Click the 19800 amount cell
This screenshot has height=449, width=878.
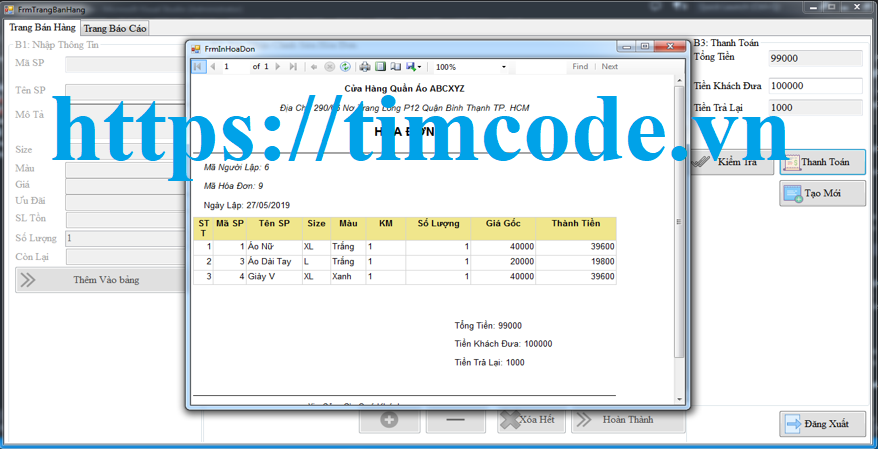click(x=576, y=262)
